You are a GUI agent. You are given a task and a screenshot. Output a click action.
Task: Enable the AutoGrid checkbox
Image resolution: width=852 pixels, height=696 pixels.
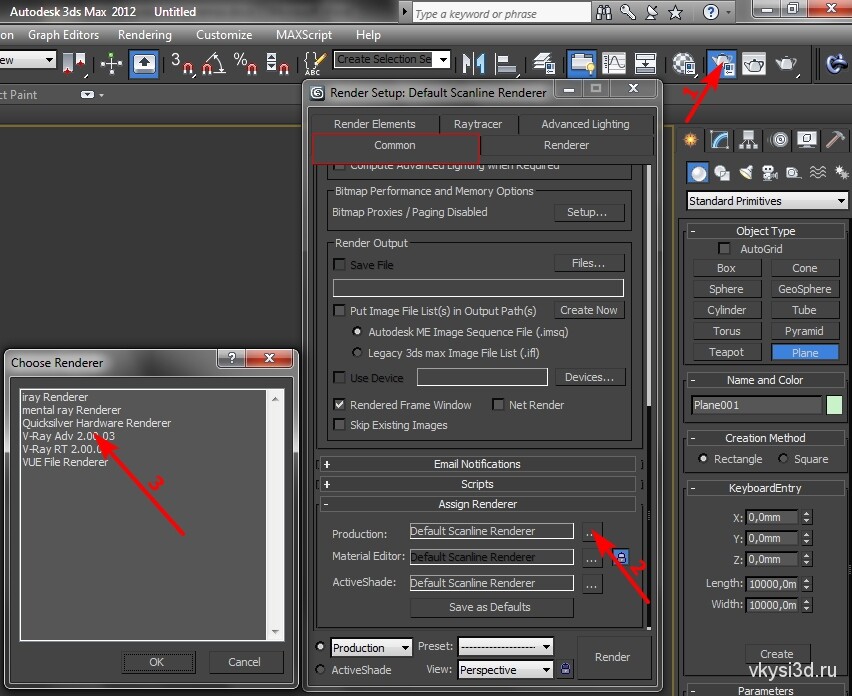[724, 248]
